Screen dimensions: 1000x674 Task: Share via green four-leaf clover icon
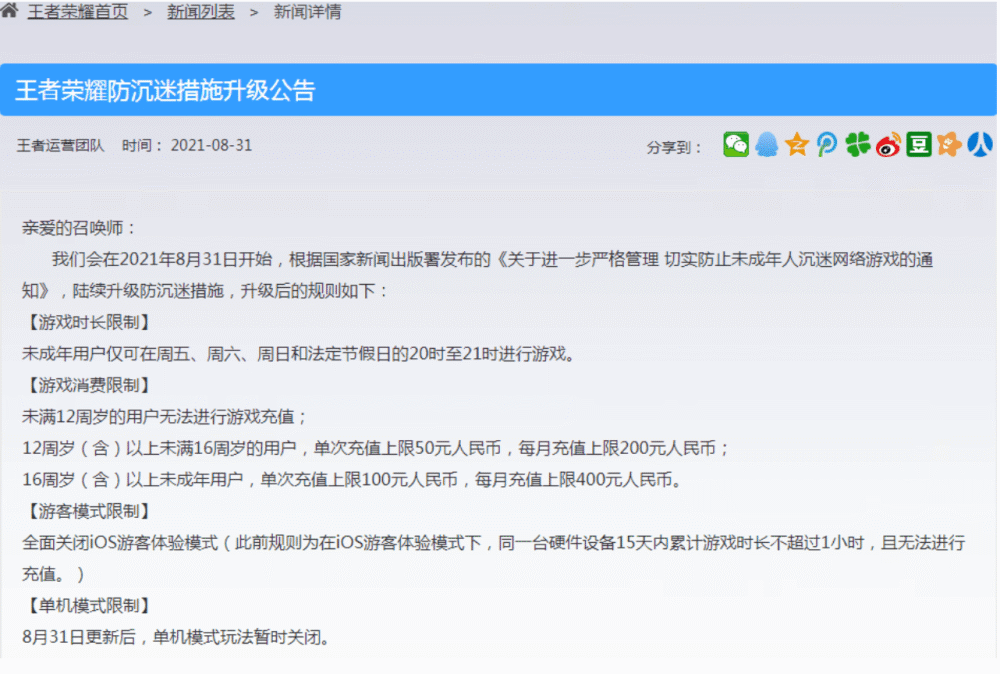(x=858, y=145)
